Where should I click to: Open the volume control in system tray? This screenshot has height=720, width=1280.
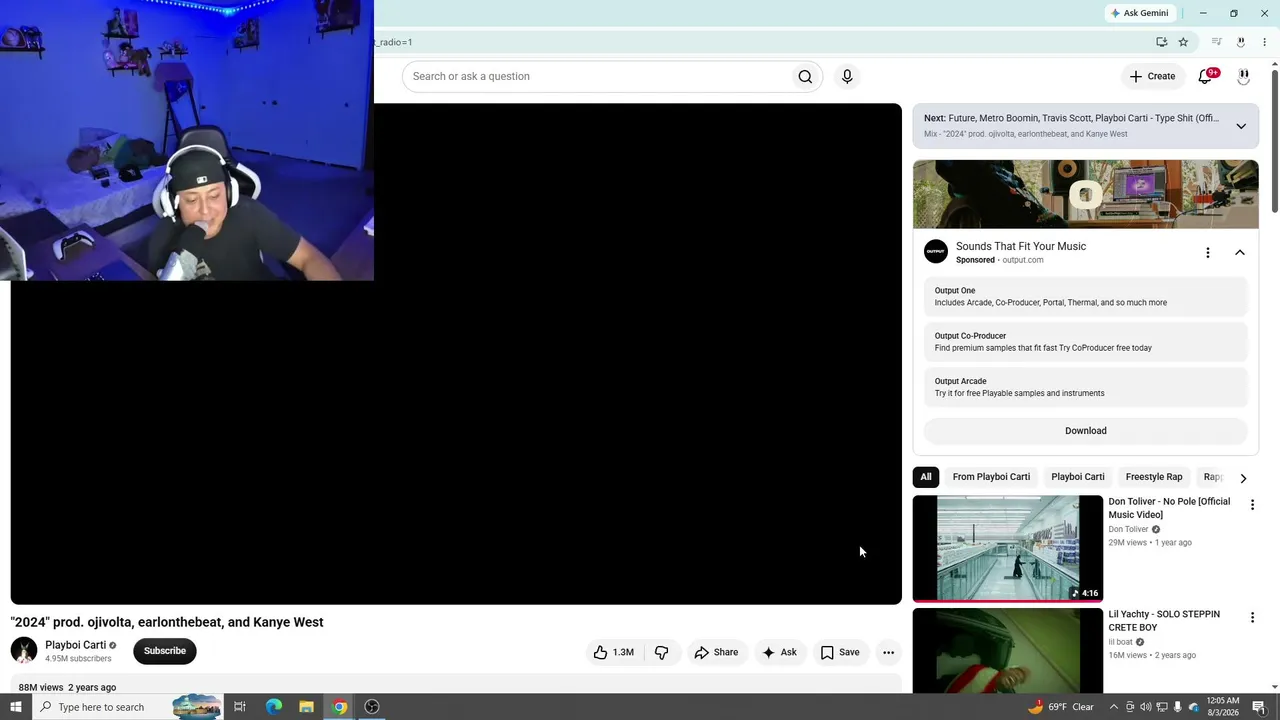(1146, 707)
